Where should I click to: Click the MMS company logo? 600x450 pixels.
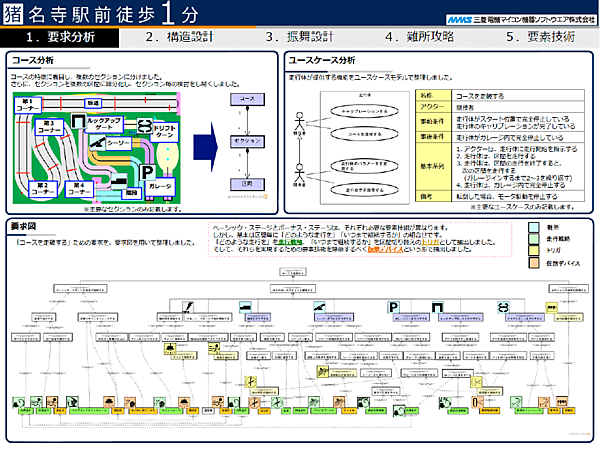[520, 19]
